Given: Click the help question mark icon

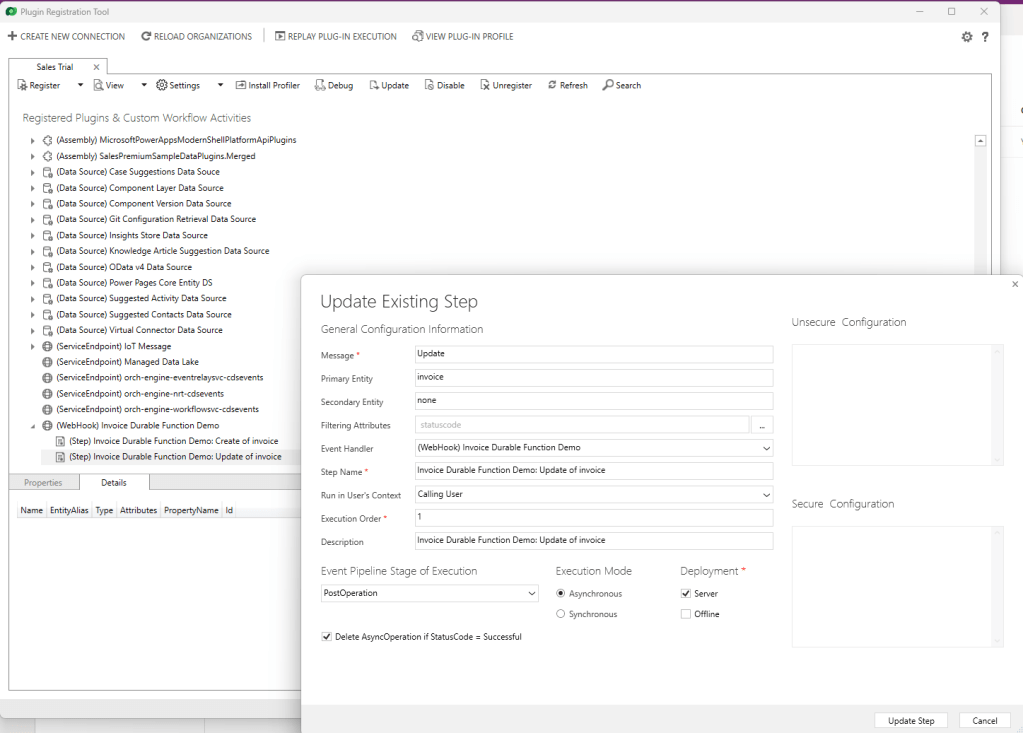Looking at the screenshot, I should click(985, 37).
